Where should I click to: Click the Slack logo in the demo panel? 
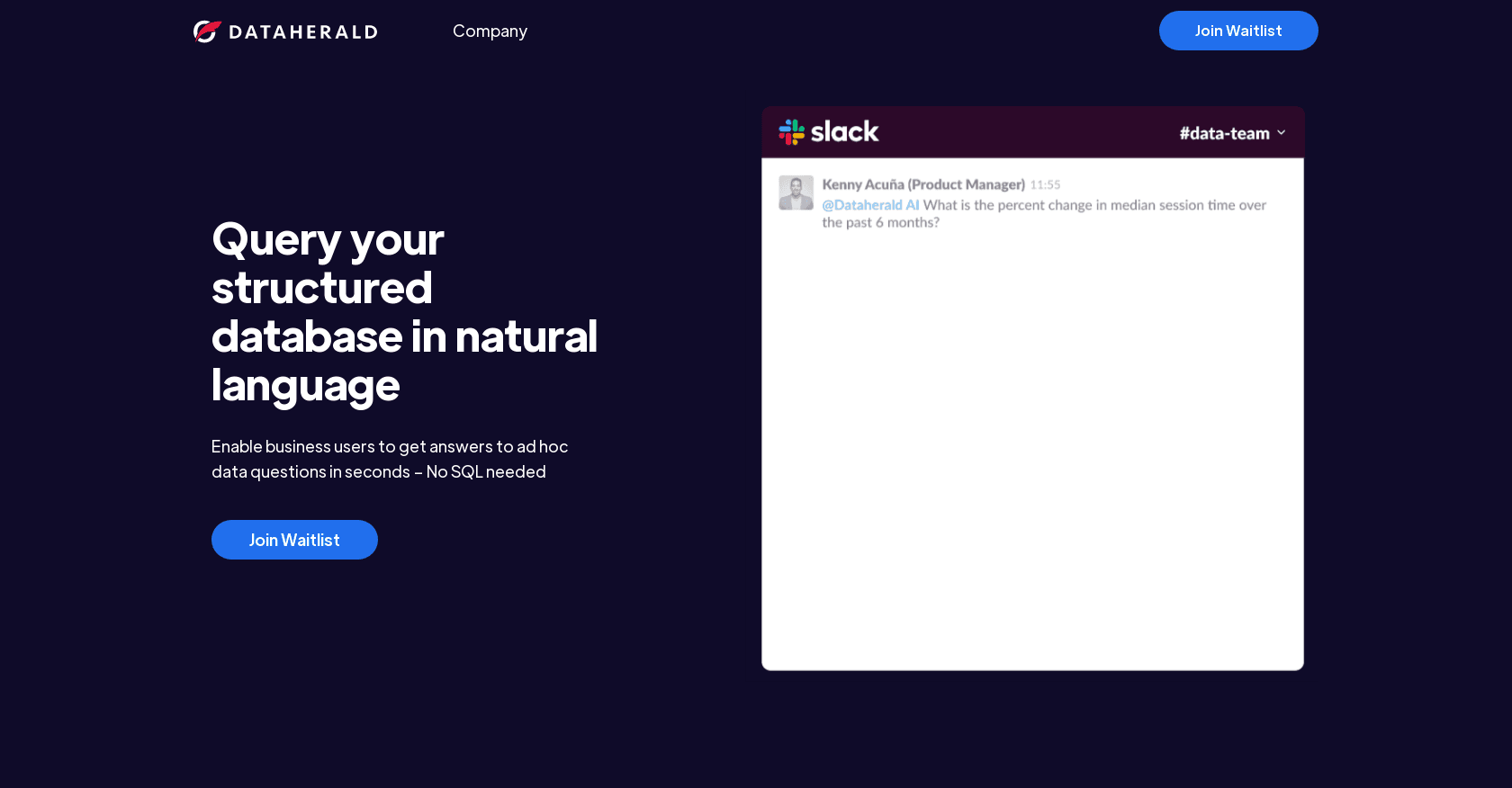828,132
